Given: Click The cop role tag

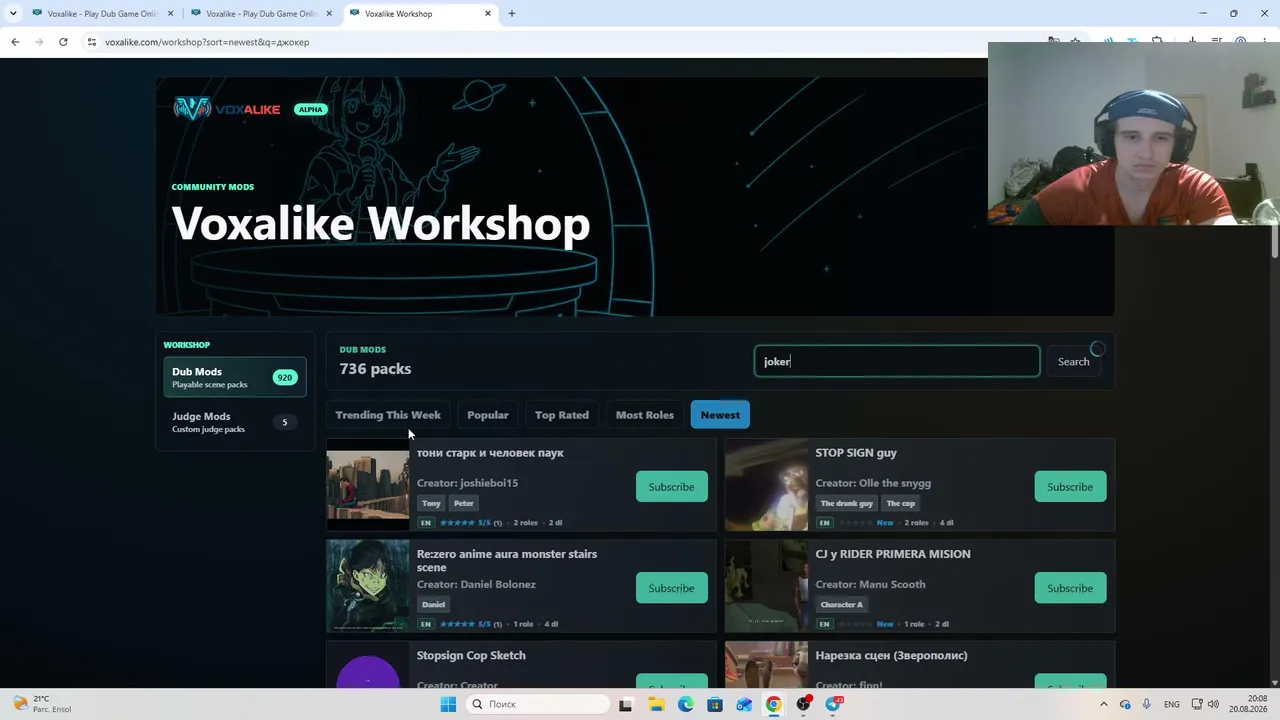Looking at the screenshot, I should [x=901, y=503].
